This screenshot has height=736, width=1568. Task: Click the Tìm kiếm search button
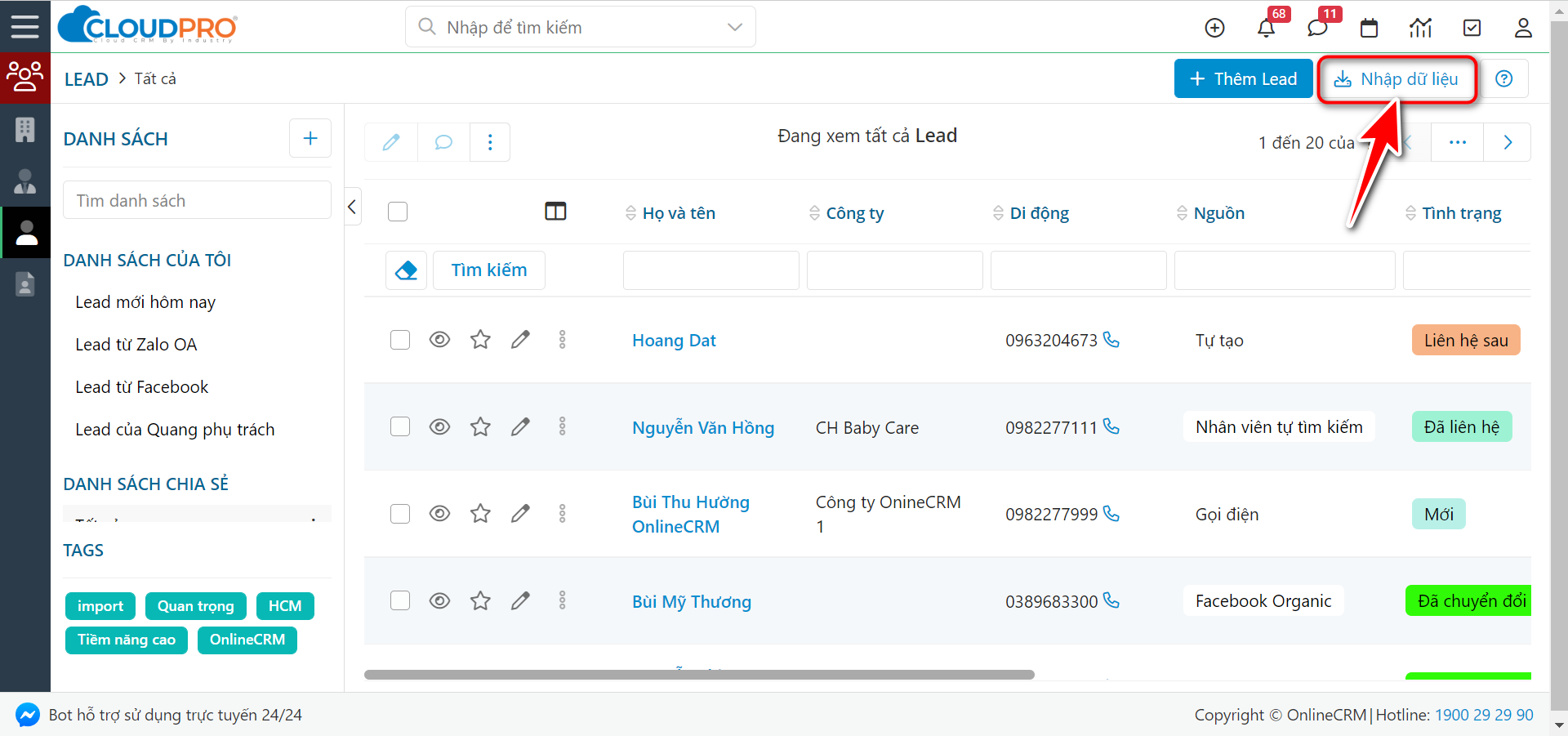(x=489, y=270)
